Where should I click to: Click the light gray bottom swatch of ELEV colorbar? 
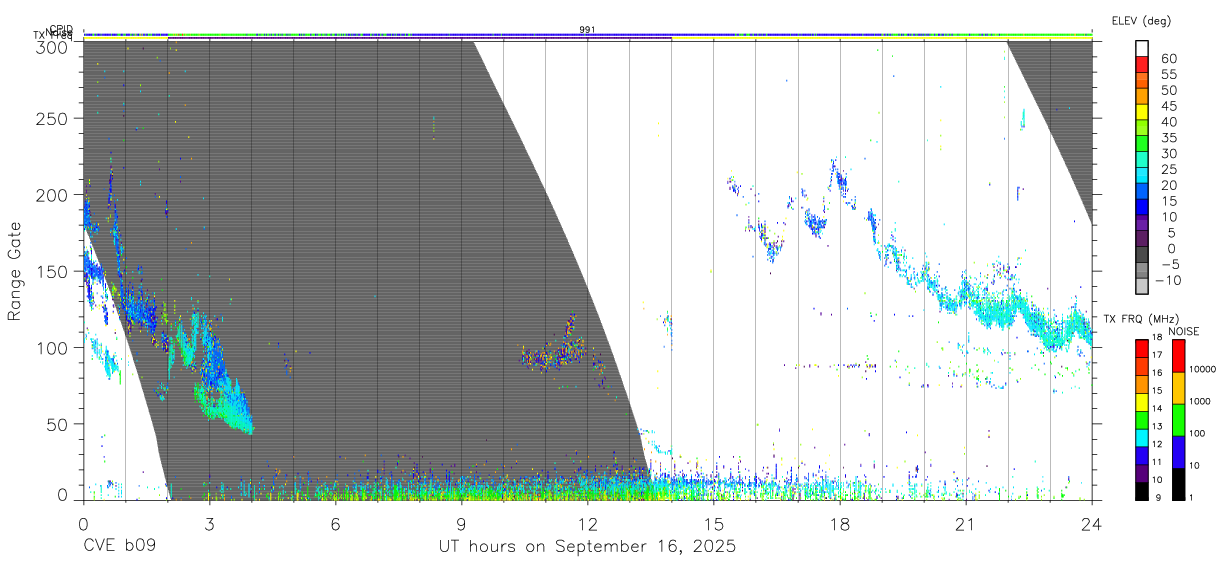pyautogui.click(x=1142, y=285)
